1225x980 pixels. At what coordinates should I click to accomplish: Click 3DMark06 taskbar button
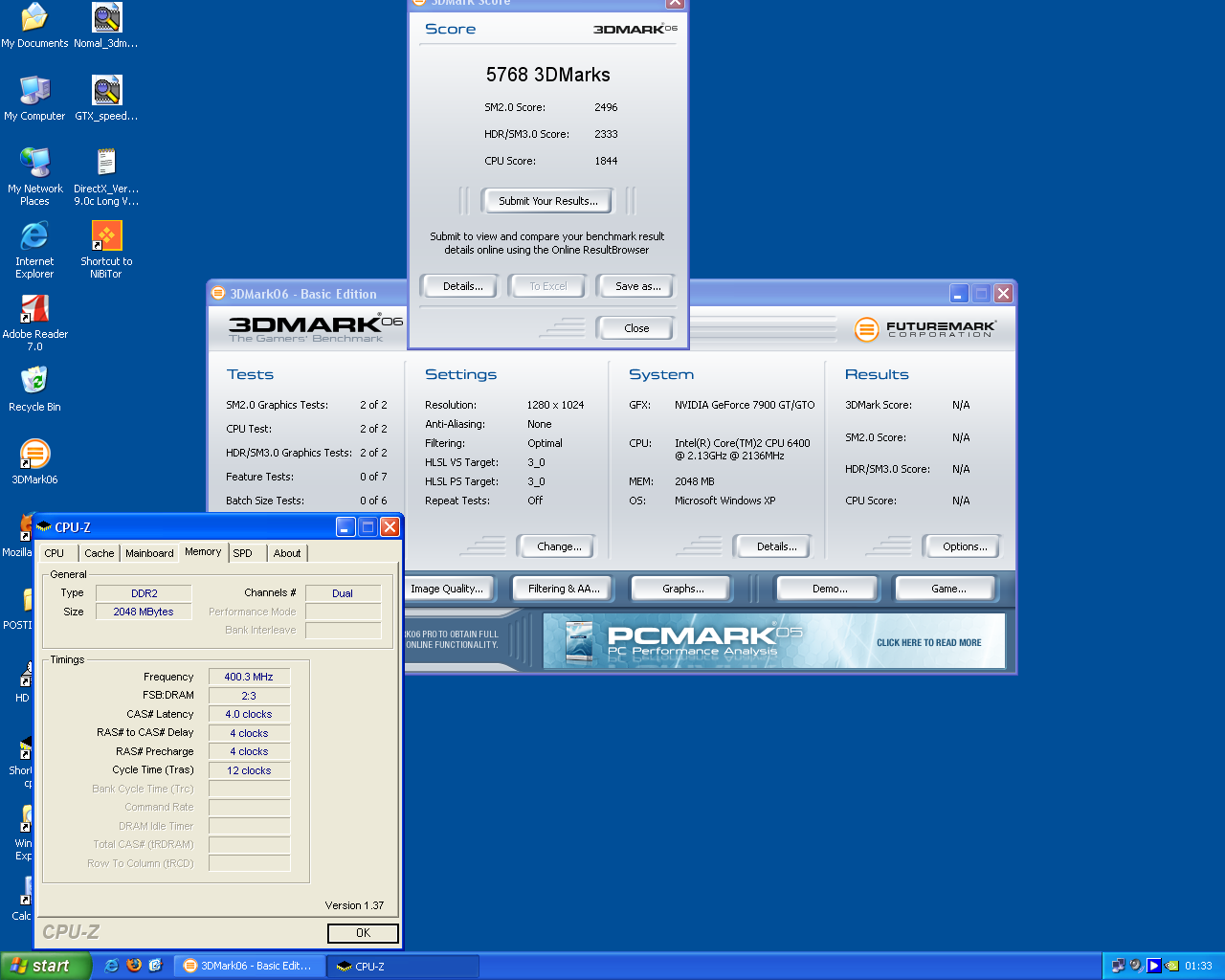251,966
